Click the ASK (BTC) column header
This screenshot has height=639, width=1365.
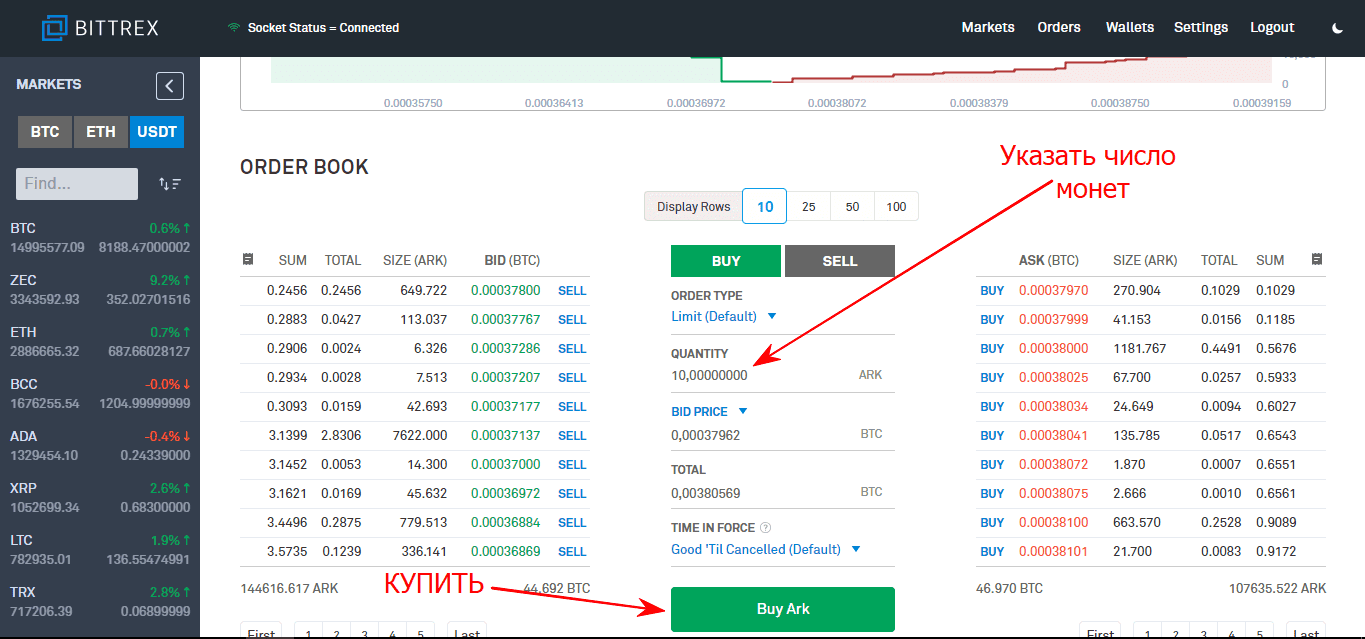click(1049, 261)
